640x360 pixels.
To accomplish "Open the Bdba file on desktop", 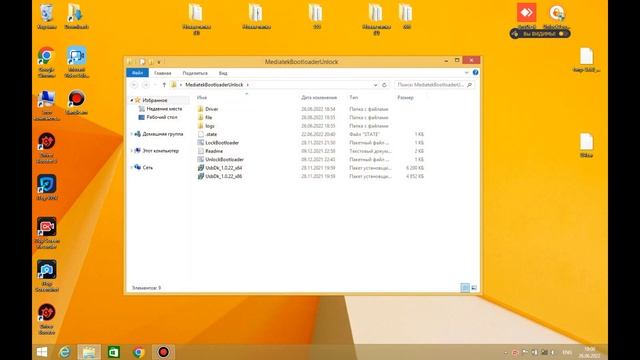I will pyautogui.click(x=587, y=145).
